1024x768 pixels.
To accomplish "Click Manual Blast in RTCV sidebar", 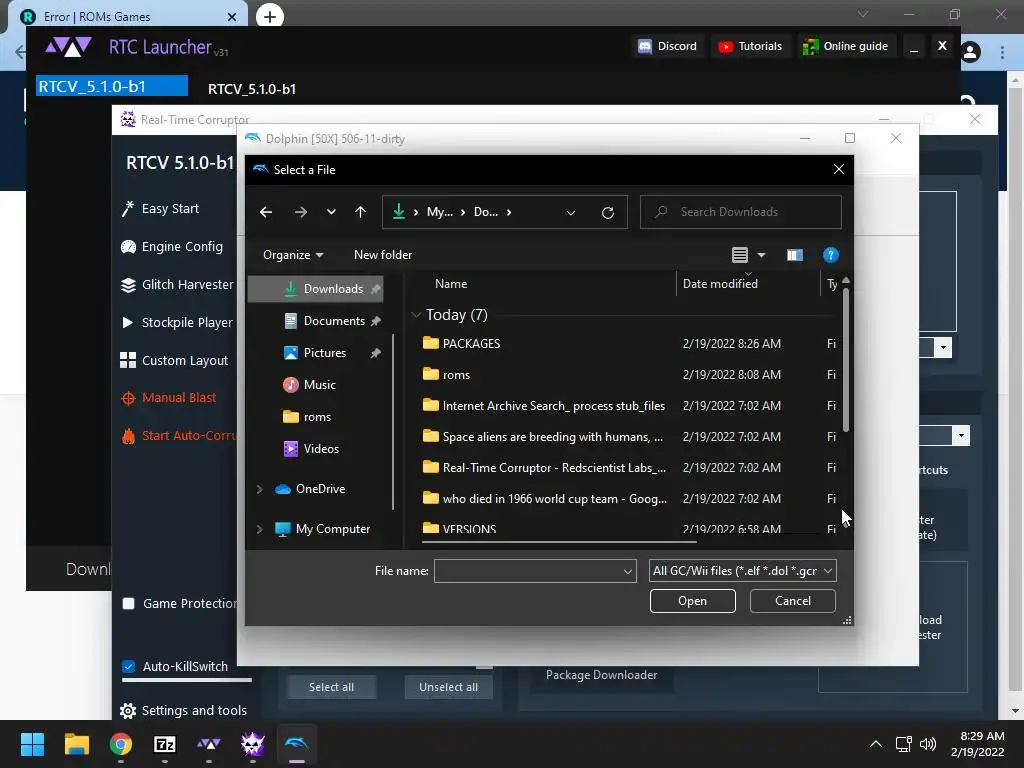I will coord(168,398).
